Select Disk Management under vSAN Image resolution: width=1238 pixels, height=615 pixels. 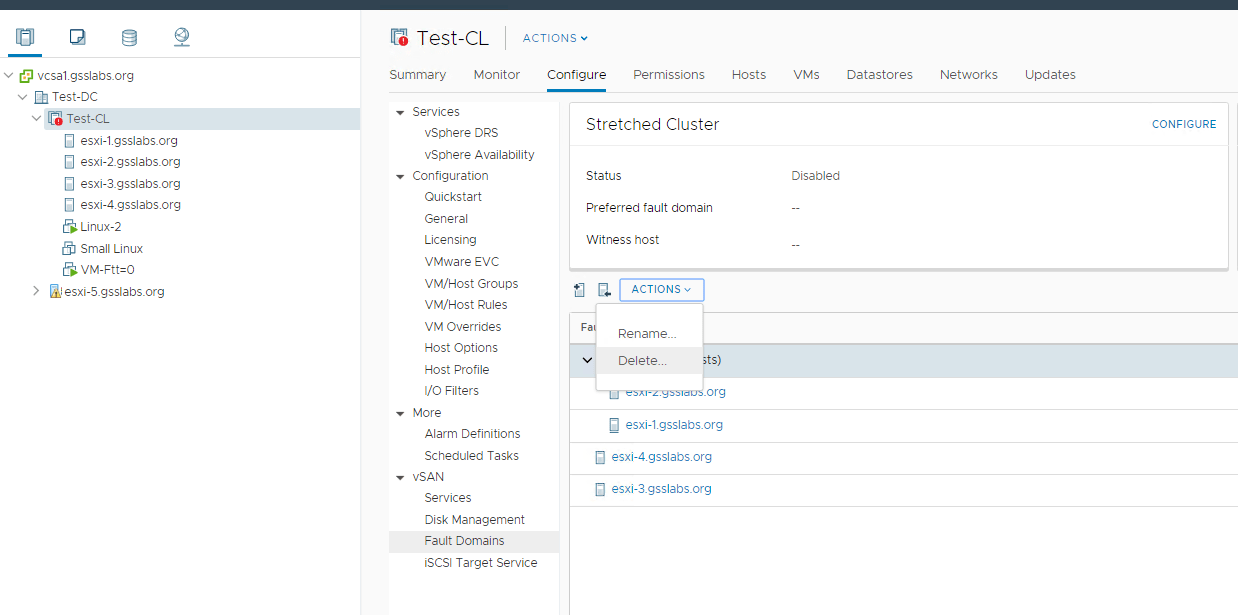(x=474, y=520)
